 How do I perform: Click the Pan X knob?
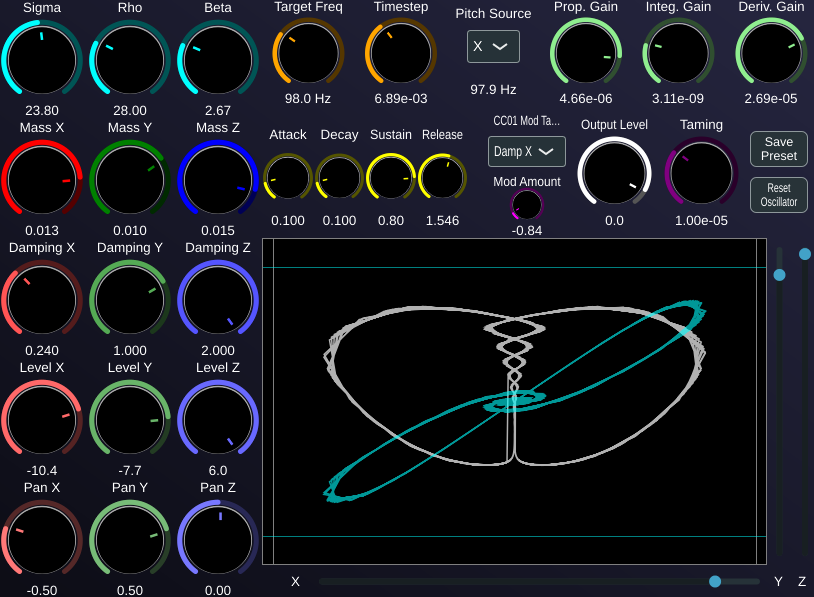pos(42,540)
